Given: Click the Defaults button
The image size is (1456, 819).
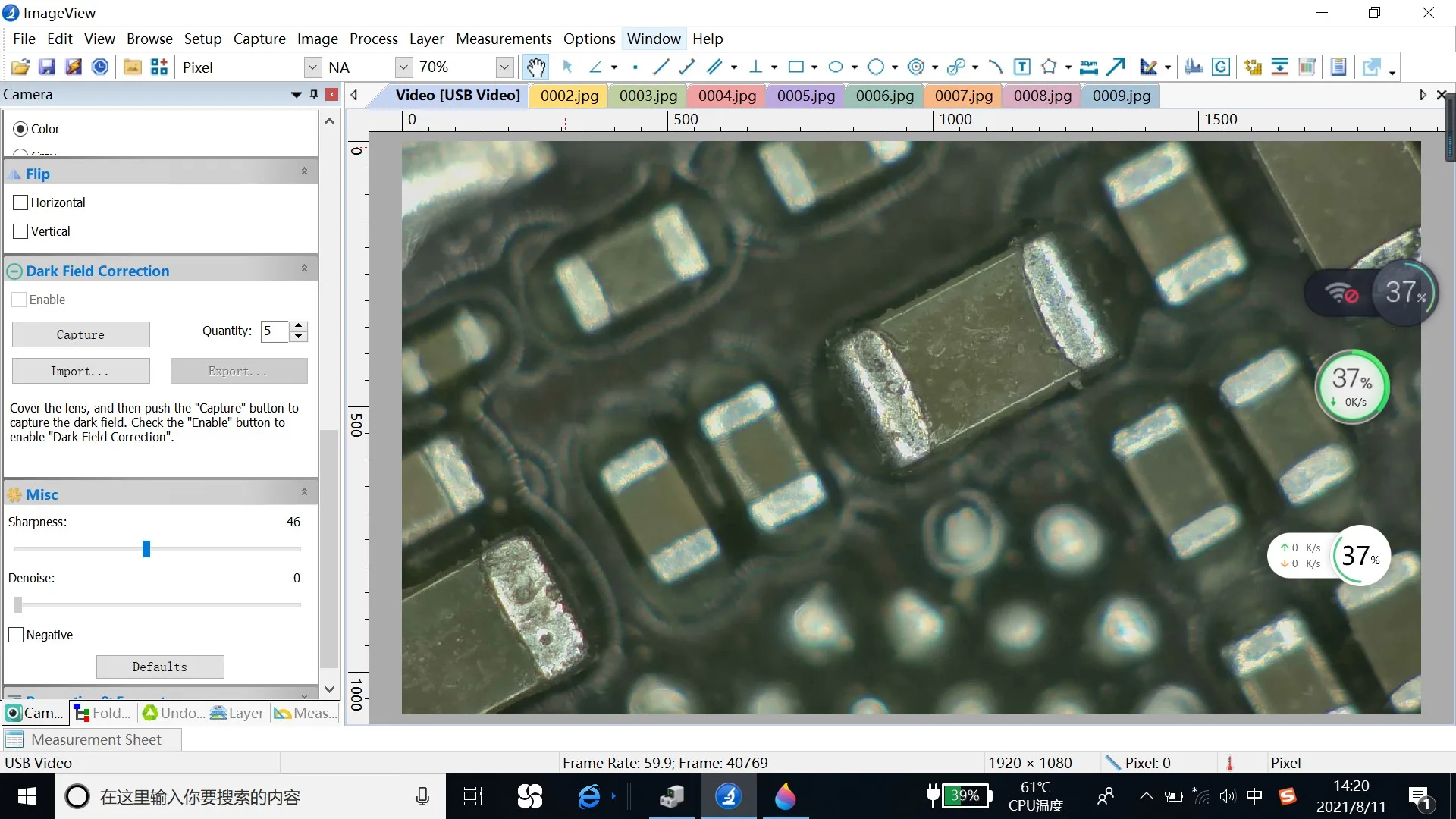Looking at the screenshot, I should (159, 667).
